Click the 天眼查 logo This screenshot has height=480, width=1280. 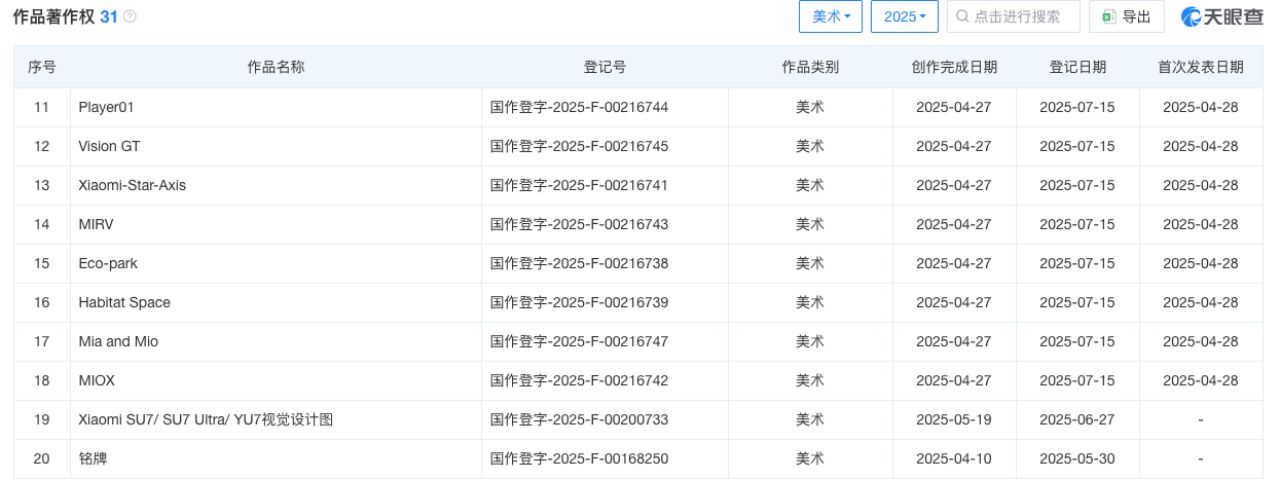click(1223, 17)
